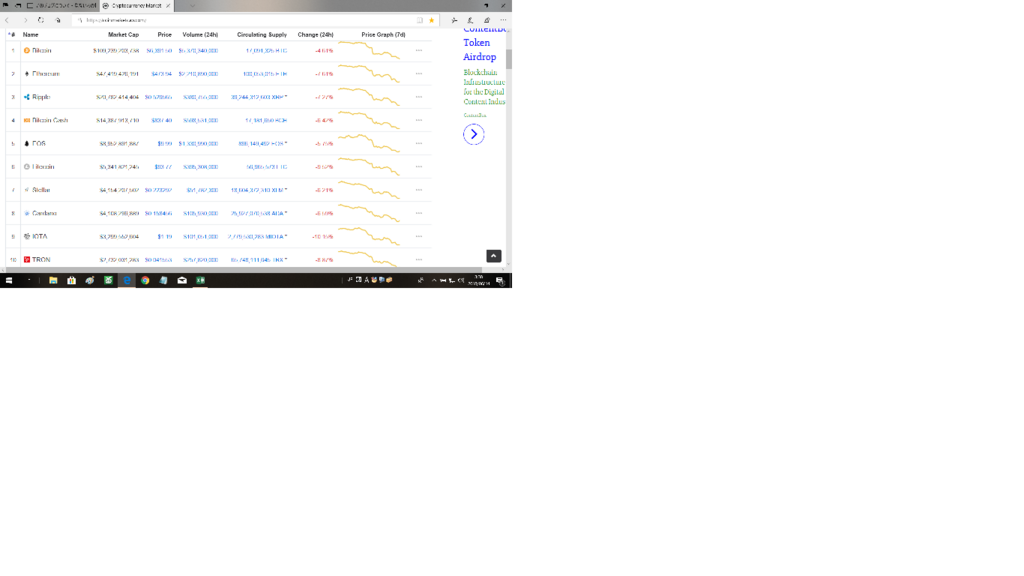Click the Bitcoin coin logo icon

[x=27, y=50]
